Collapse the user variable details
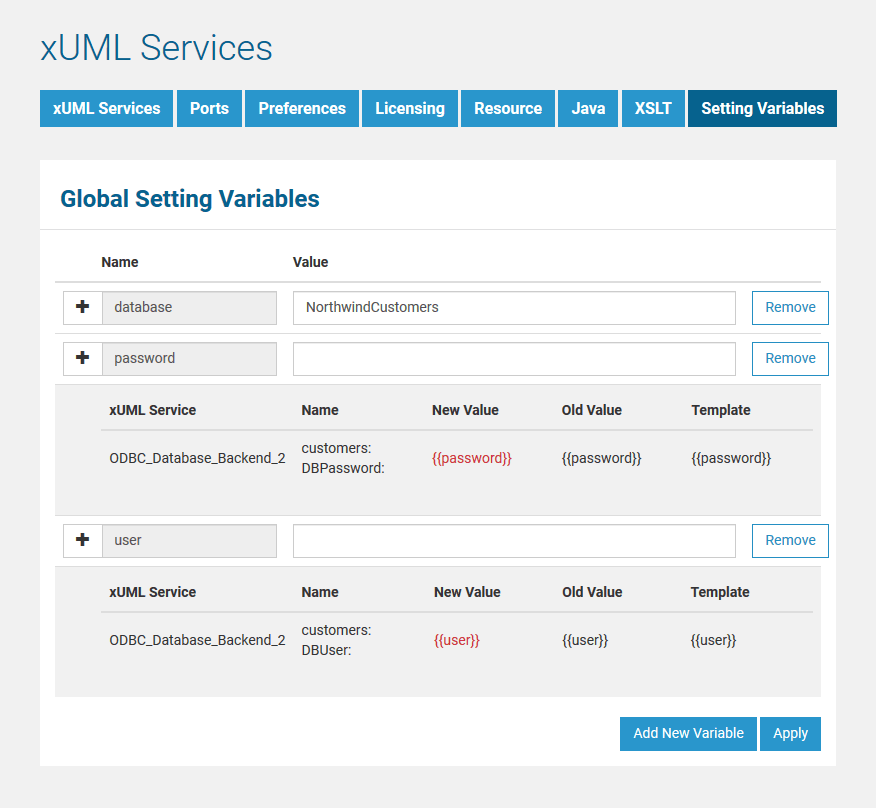 [x=83, y=541]
